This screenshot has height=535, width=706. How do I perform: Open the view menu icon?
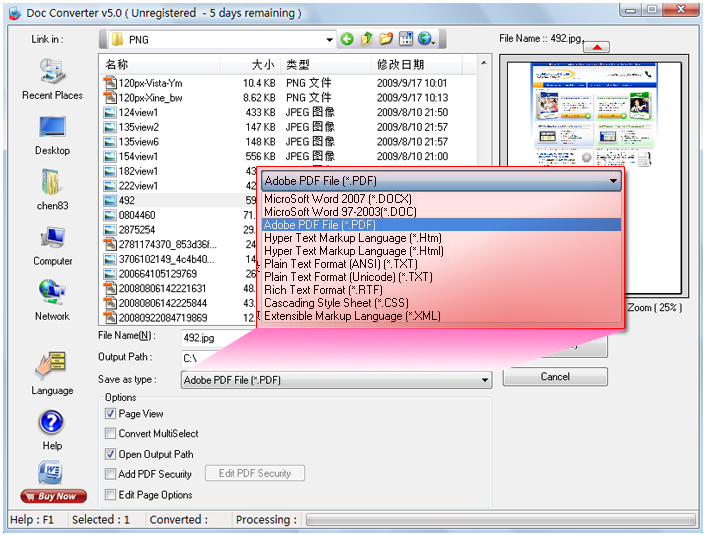(x=406, y=39)
